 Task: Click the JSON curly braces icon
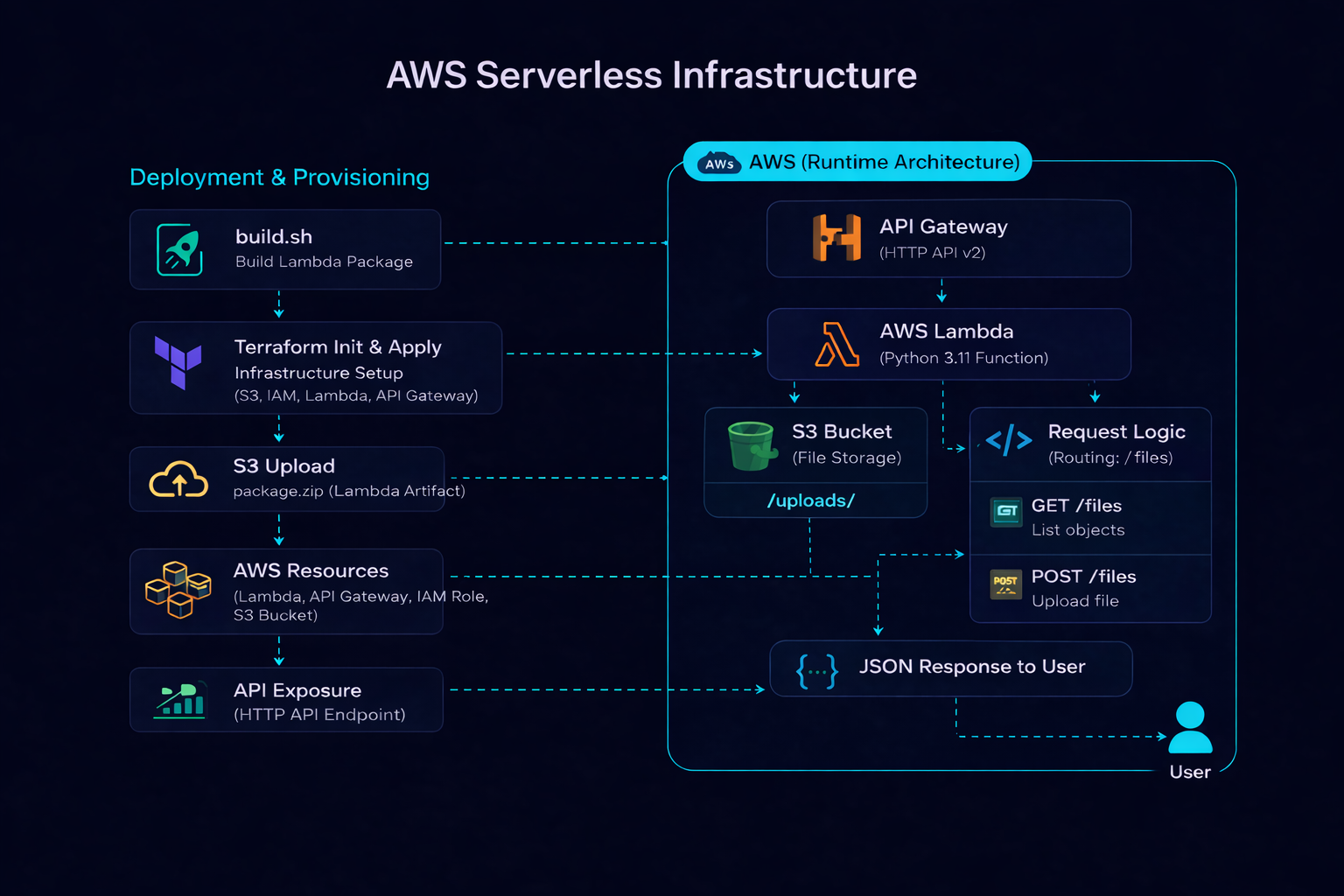816,671
